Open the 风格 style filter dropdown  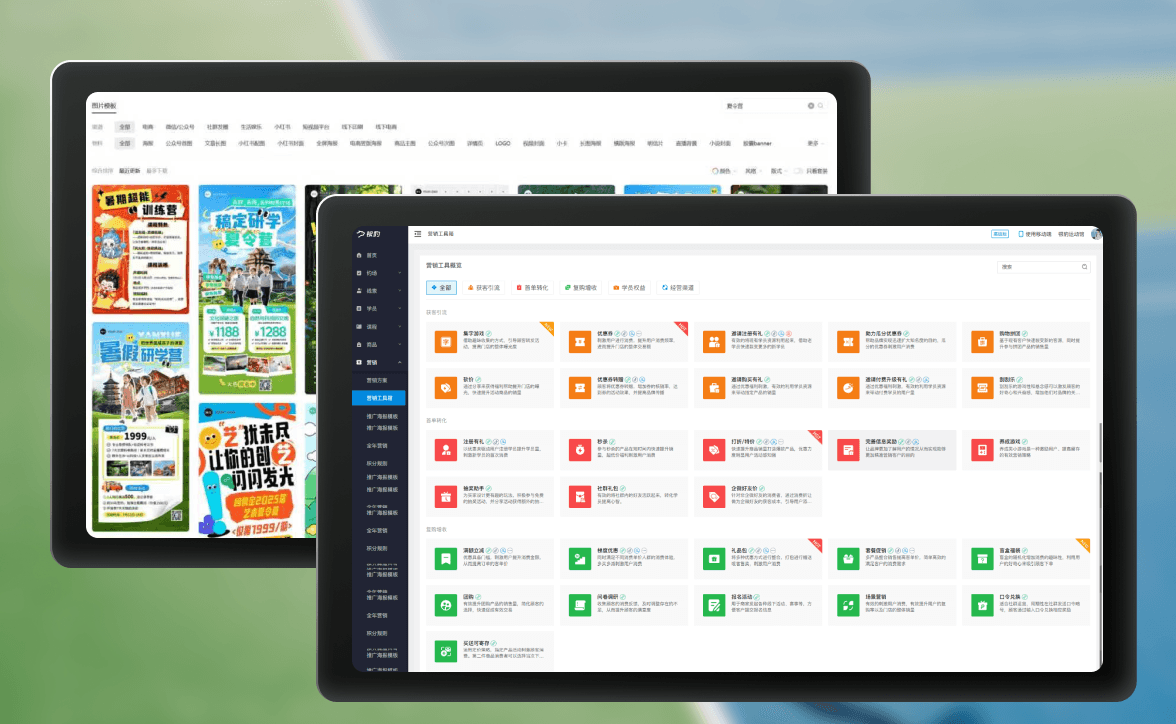coord(752,171)
